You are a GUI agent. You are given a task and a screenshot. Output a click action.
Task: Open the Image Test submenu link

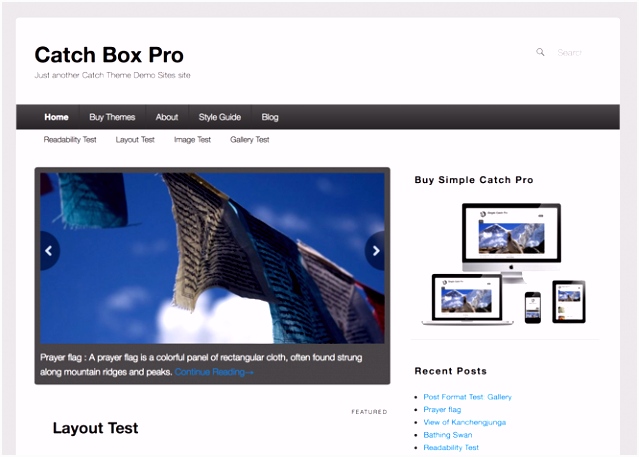pos(192,139)
